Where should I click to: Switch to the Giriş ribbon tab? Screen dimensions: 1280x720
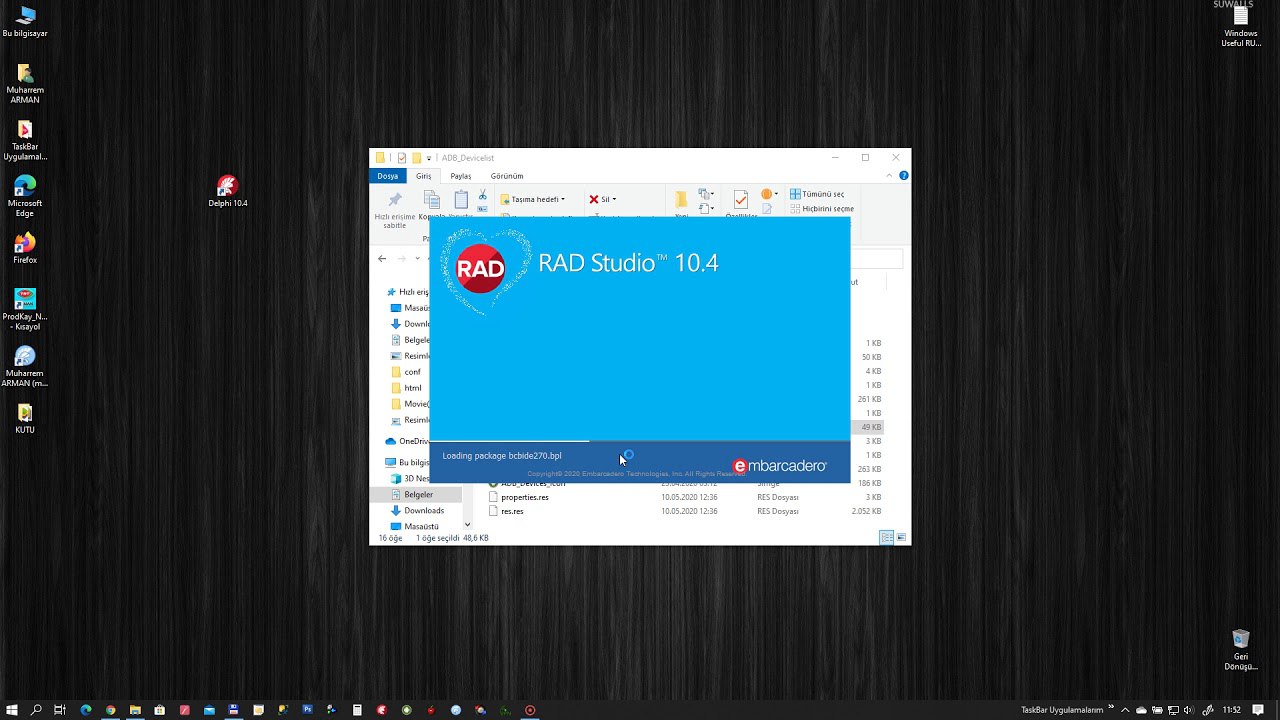[424, 176]
